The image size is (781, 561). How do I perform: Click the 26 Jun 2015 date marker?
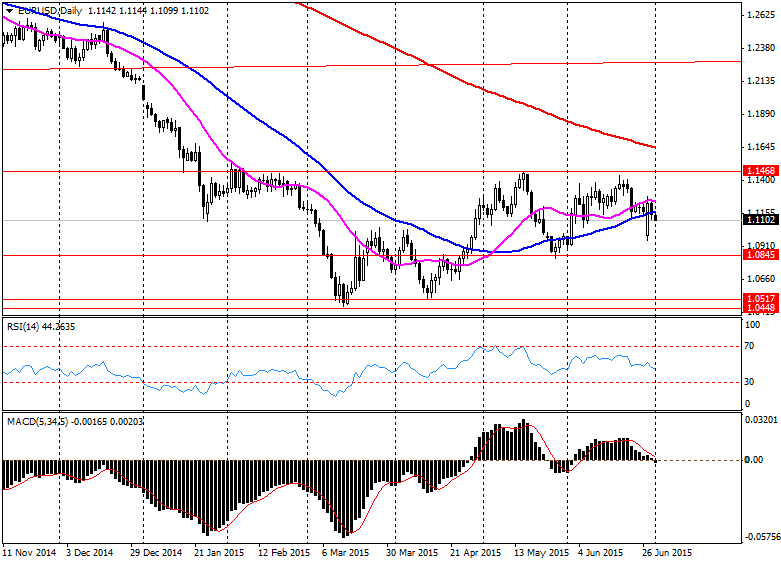click(666, 552)
